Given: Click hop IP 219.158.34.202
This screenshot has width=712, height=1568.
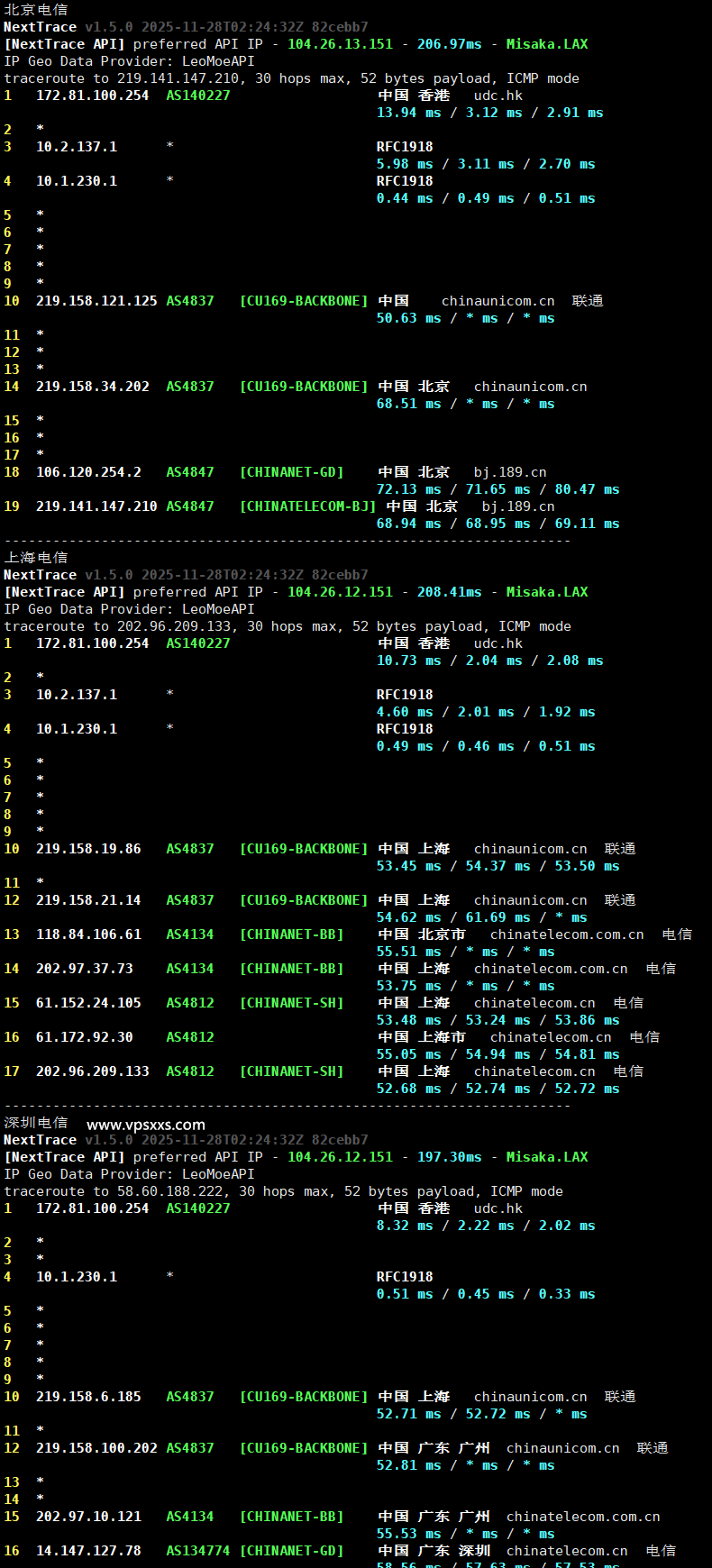Looking at the screenshot, I should (92, 387).
